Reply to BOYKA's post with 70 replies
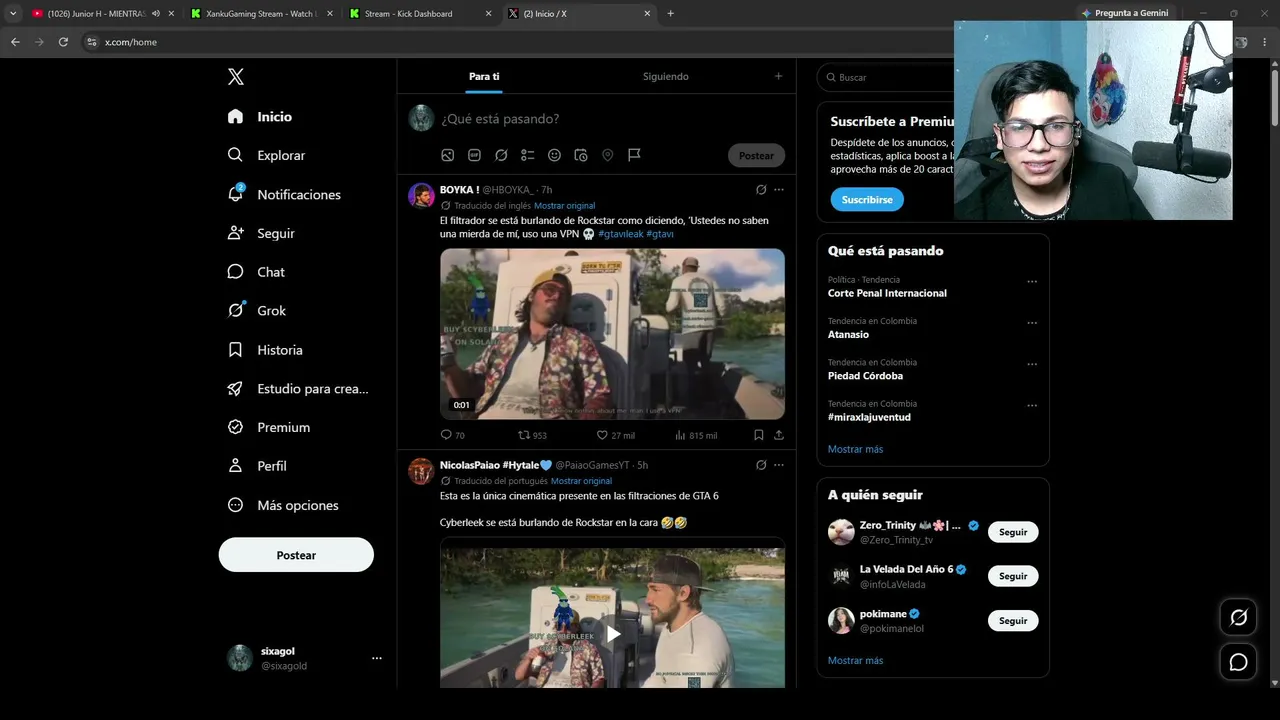 [x=453, y=435]
